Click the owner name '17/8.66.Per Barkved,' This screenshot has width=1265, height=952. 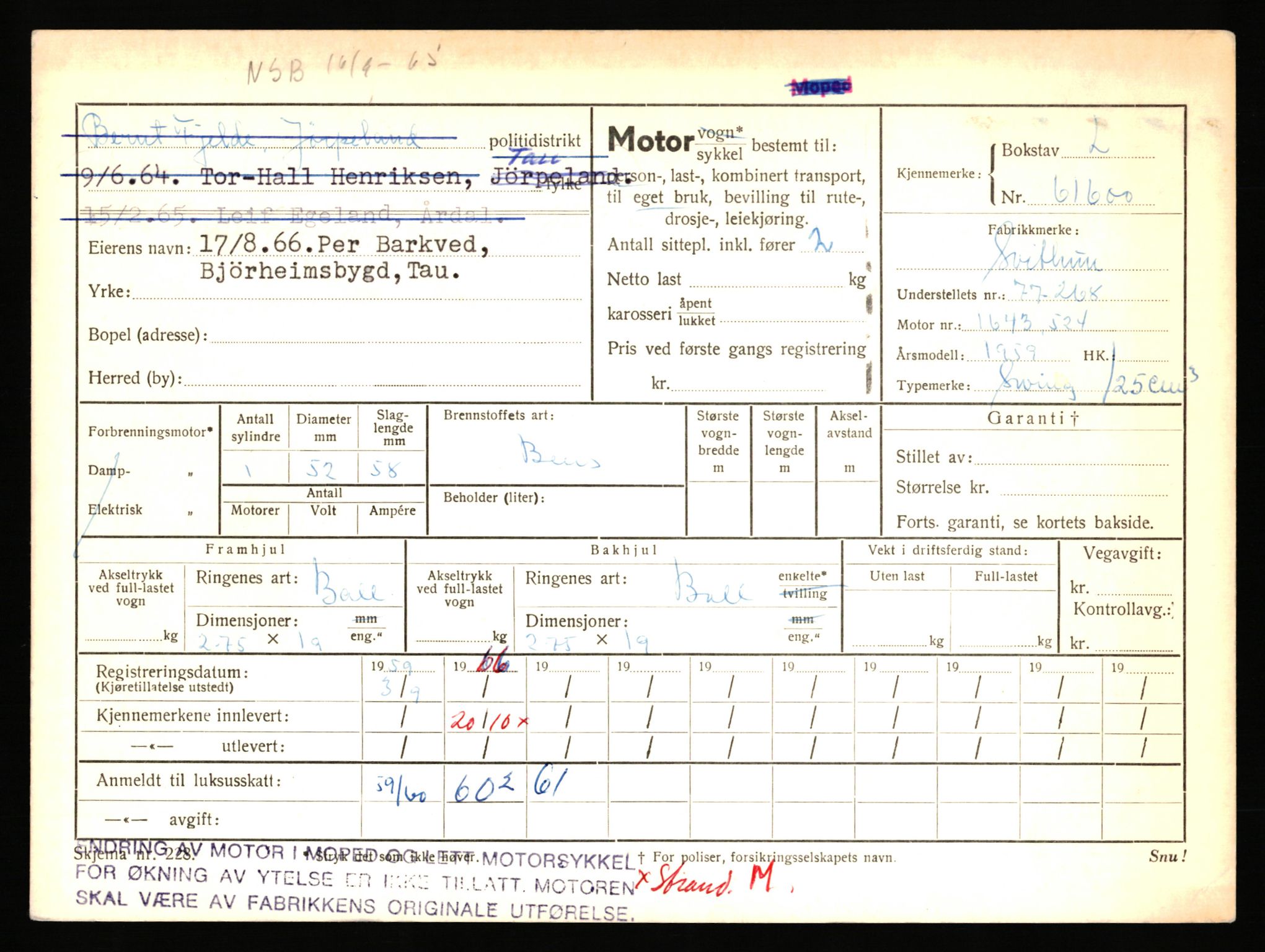coord(344,245)
